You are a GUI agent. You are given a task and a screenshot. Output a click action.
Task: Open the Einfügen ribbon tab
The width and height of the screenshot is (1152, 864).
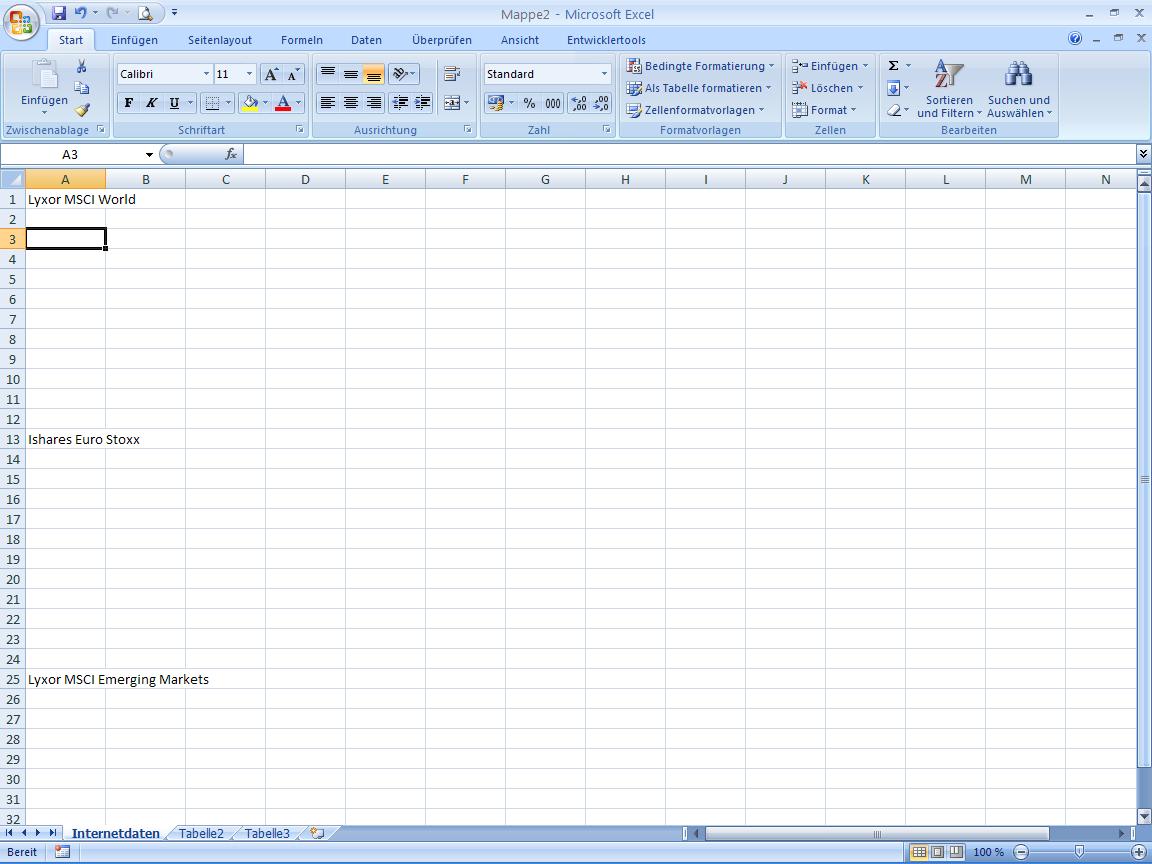click(x=134, y=40)
